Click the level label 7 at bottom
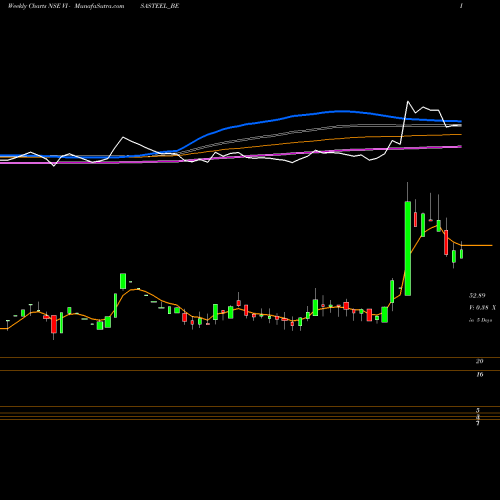 tap(478, 423)
